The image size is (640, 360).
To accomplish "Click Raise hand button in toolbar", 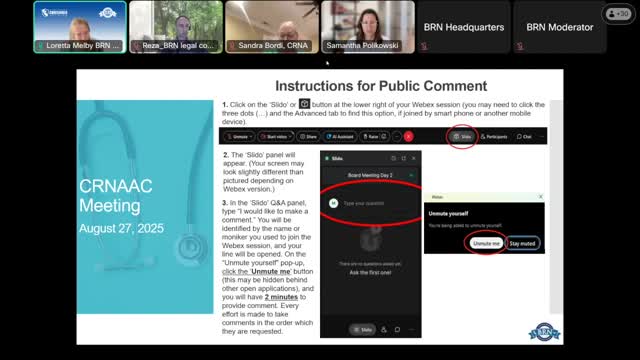I will [371, 137].
